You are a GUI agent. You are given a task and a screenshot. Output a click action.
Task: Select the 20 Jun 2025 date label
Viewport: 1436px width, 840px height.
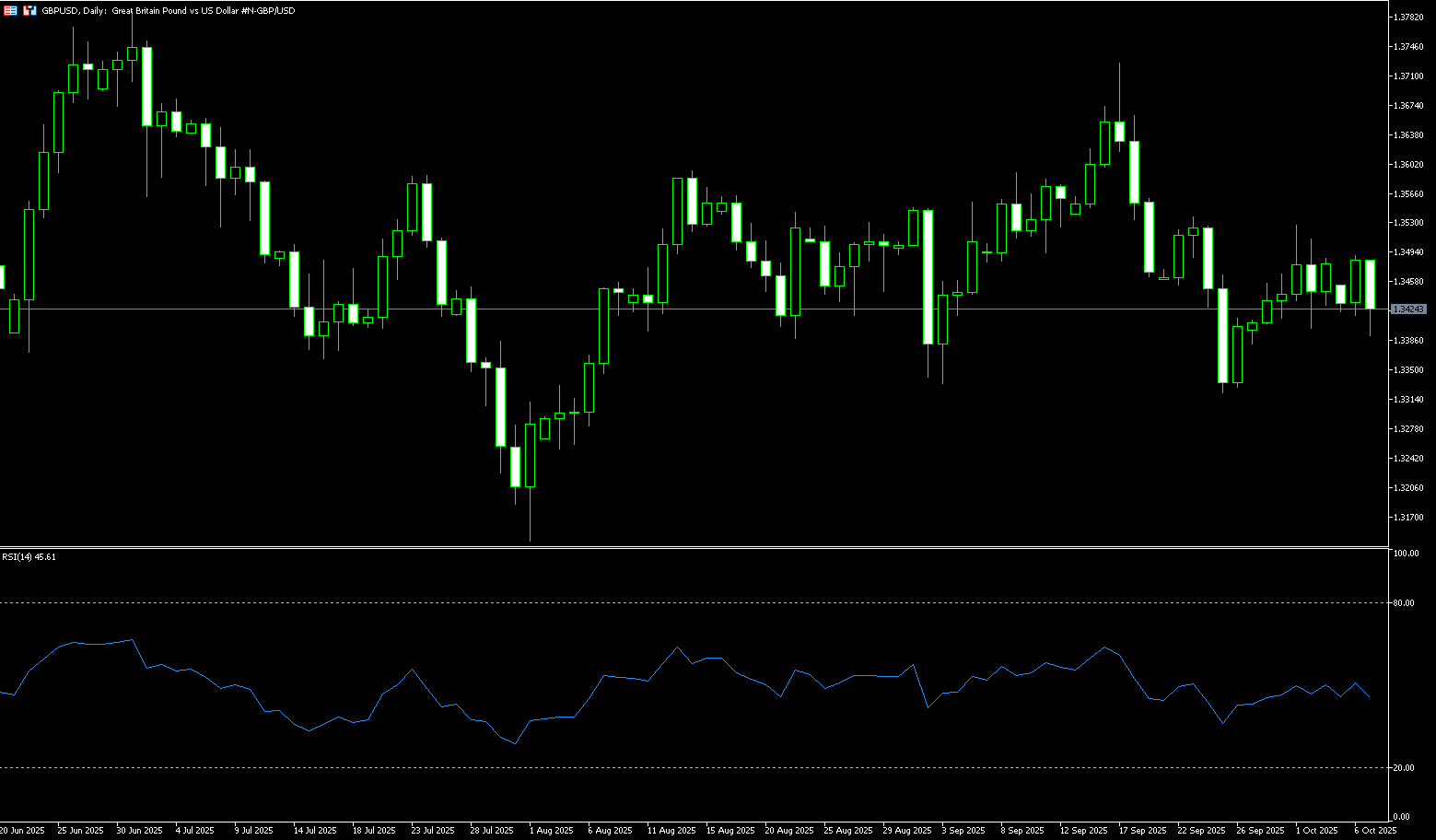tap(22, 831)
